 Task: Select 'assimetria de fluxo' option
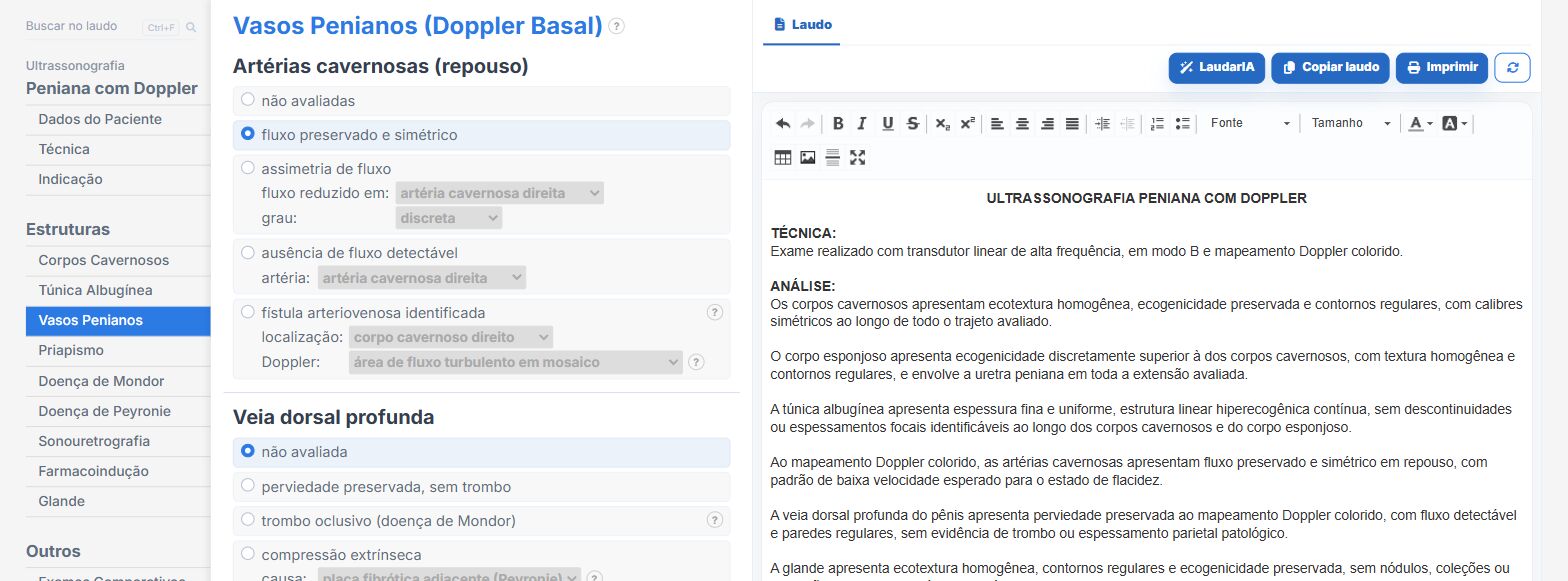(x=248, y=169)
